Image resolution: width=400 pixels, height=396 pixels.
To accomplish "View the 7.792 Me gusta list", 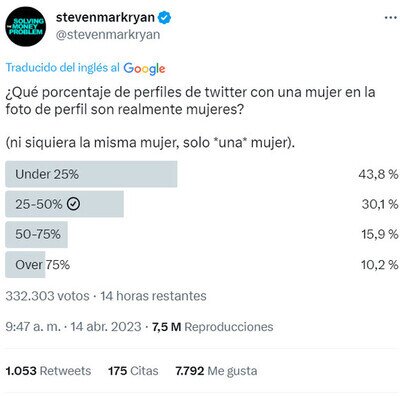I will point(216,371).
